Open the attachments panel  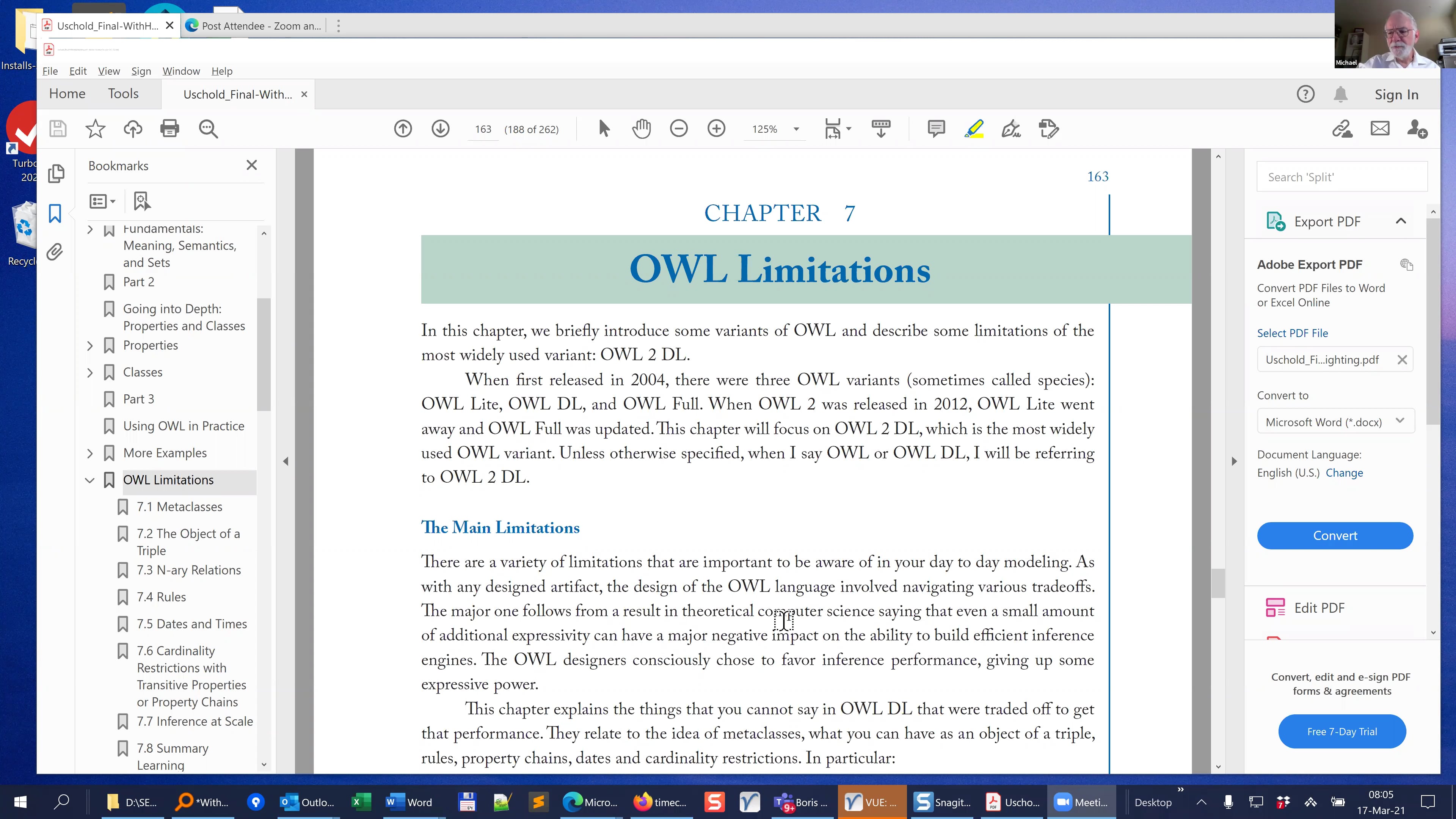point(54,252)
